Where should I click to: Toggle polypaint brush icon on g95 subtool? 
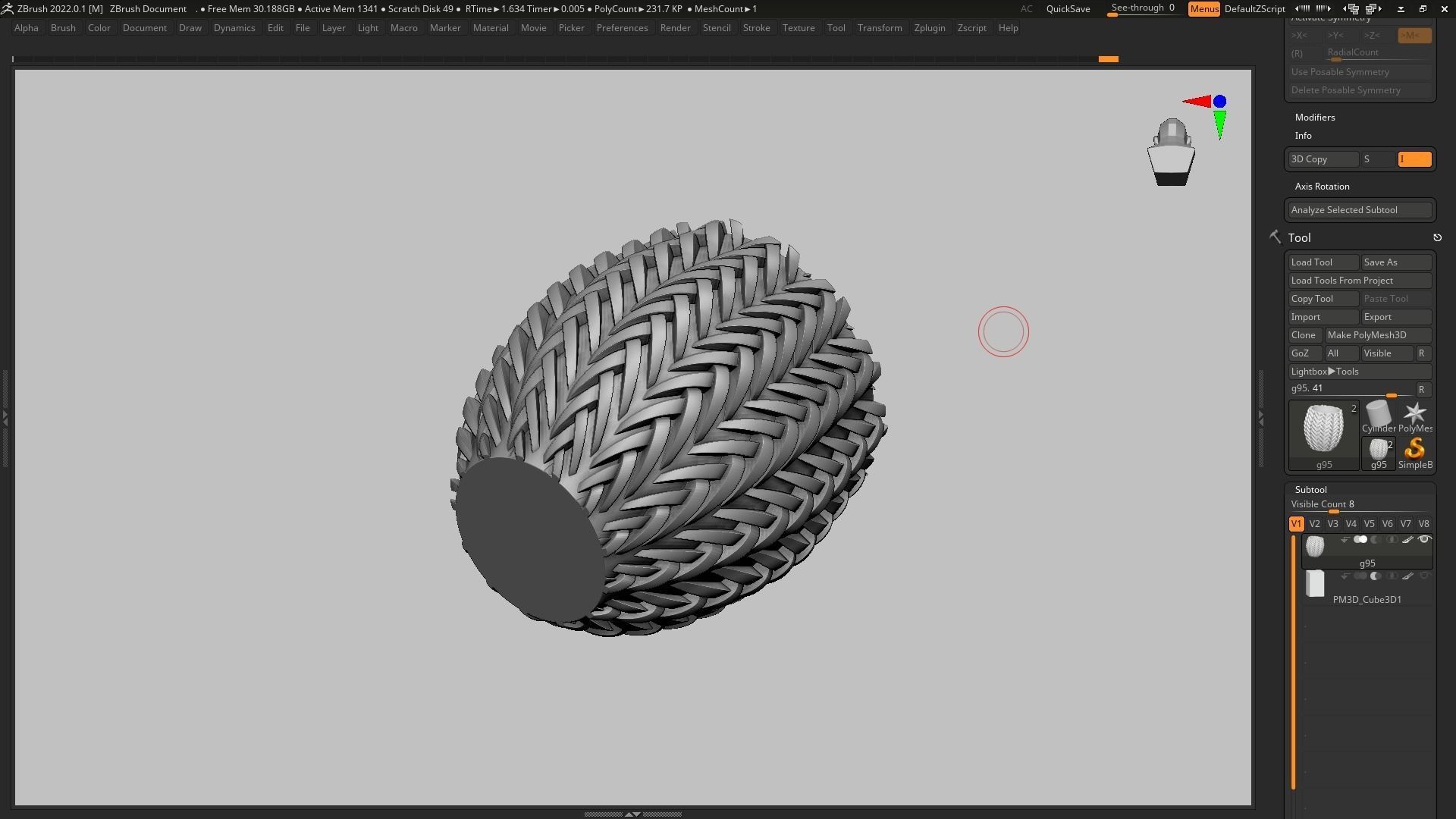click(x=1407, y=540)
